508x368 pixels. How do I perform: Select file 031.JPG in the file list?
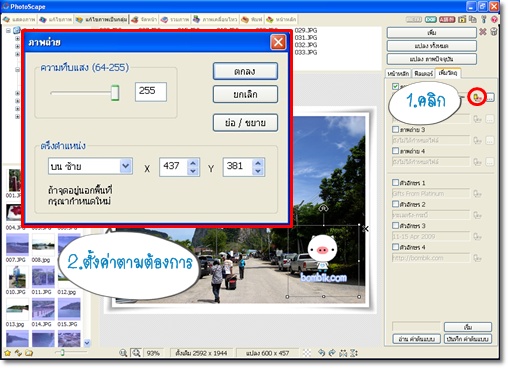(306, 38)
